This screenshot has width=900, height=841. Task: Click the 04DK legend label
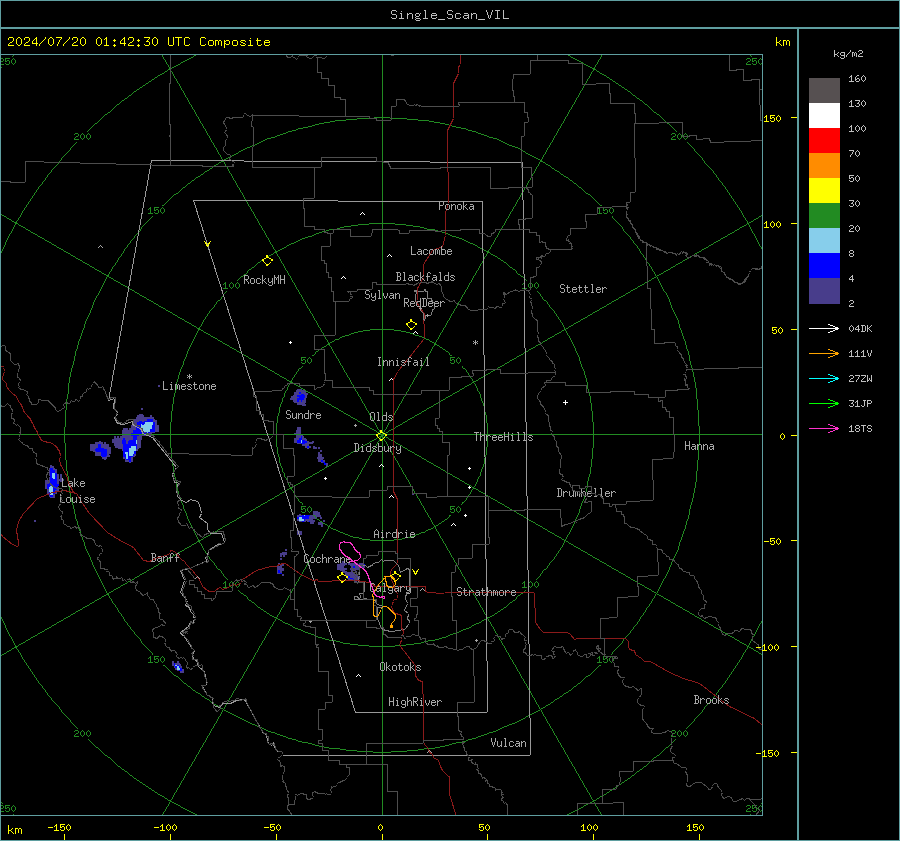tap(860, 328)
